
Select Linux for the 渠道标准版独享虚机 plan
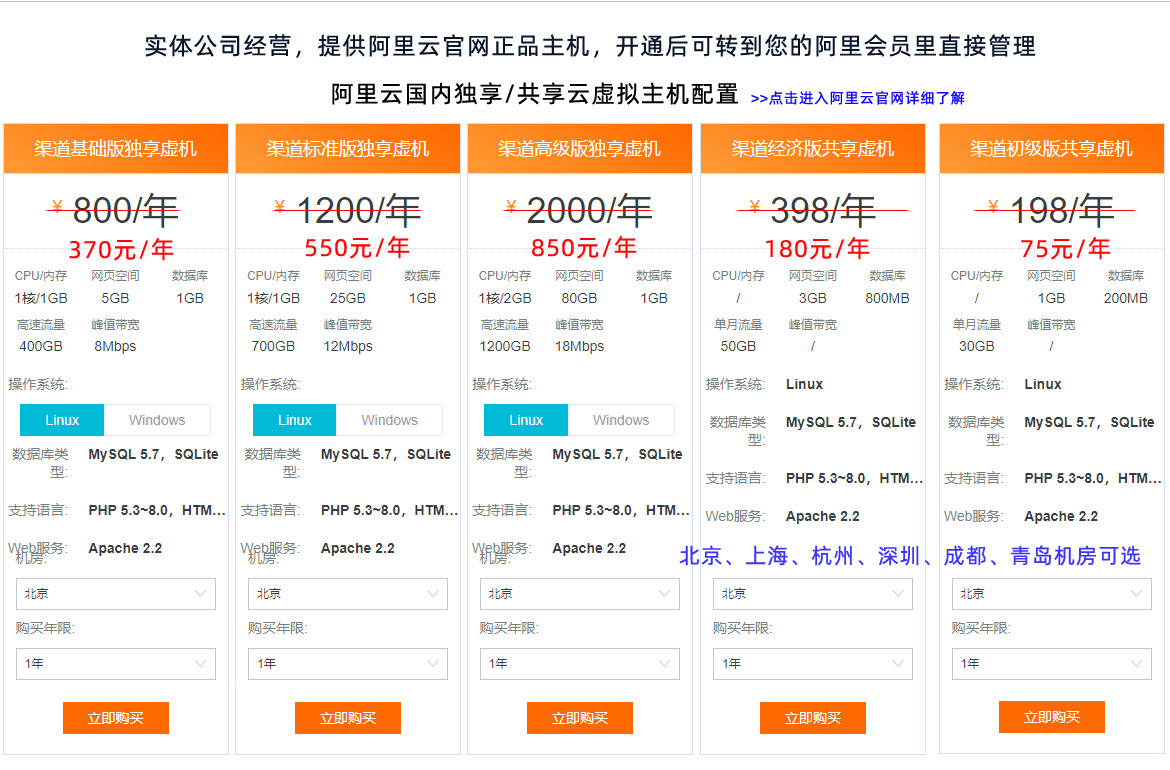(x=295, y=420)
